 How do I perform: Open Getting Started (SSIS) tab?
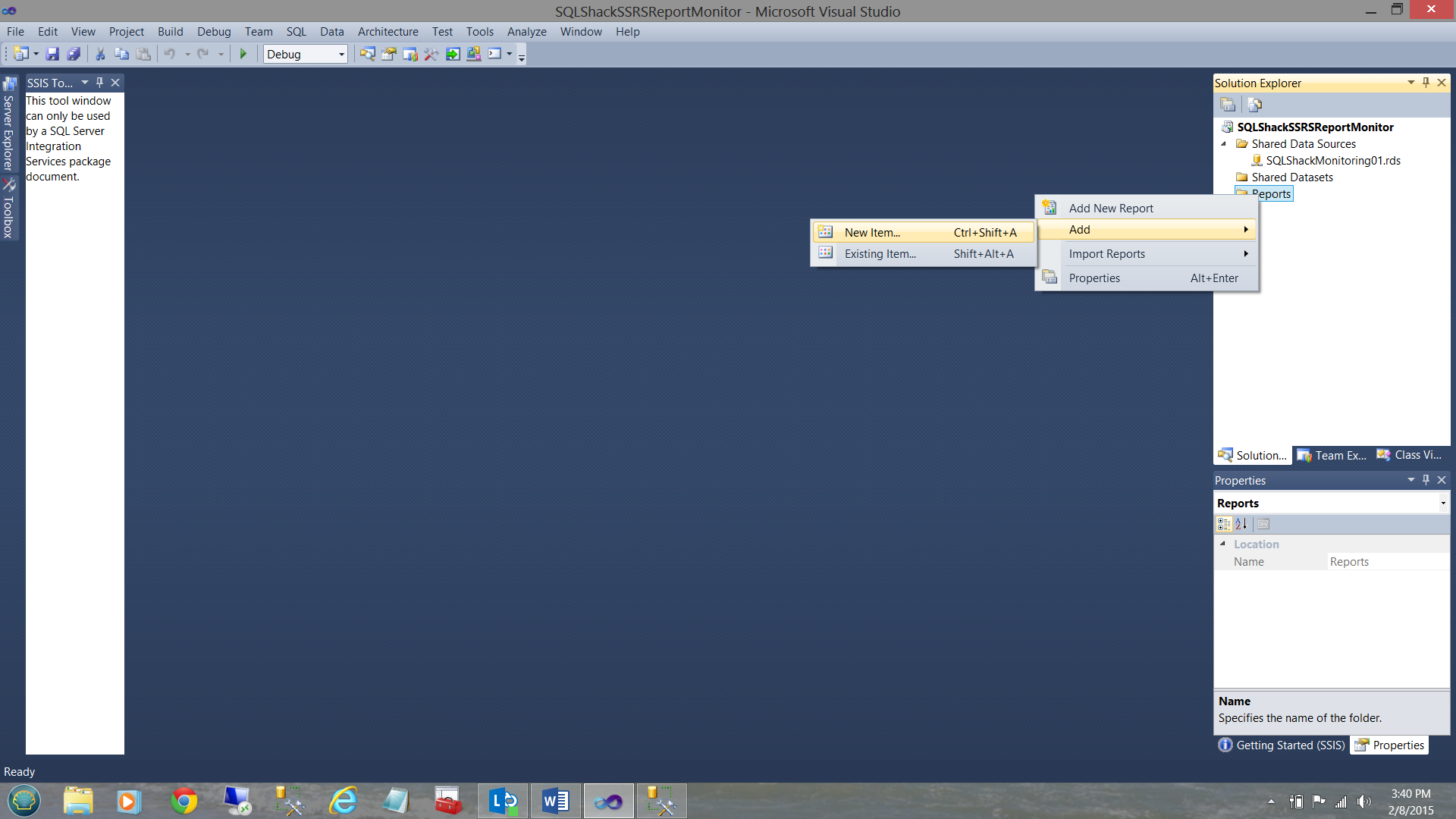(x=1282, y=745)
